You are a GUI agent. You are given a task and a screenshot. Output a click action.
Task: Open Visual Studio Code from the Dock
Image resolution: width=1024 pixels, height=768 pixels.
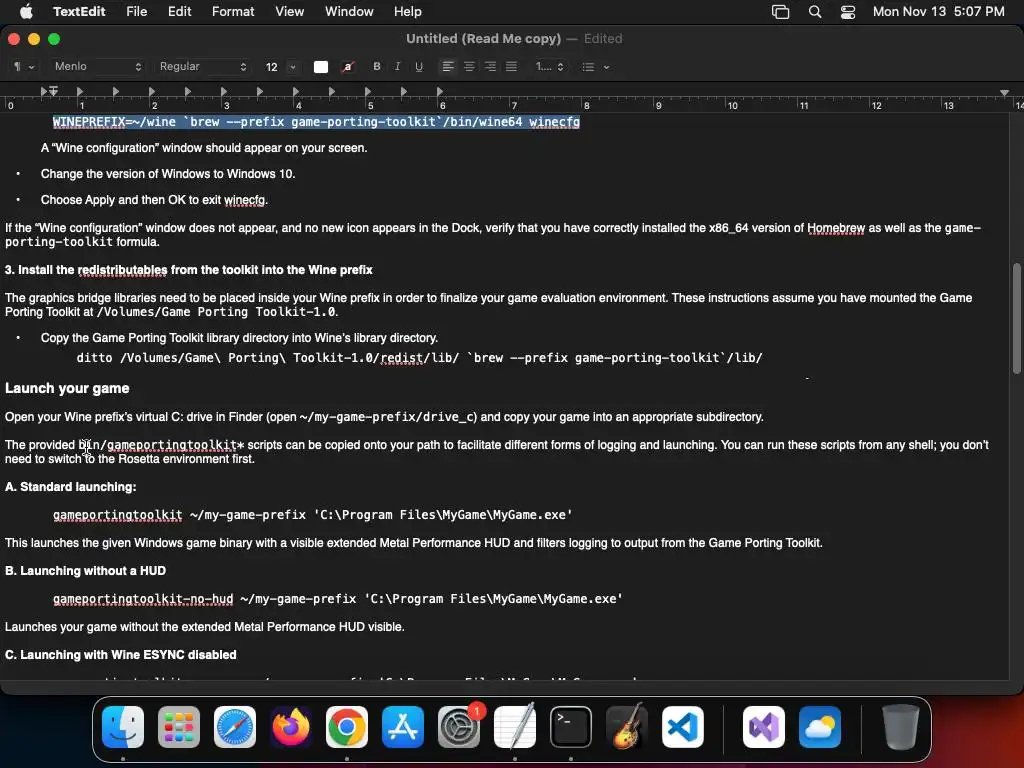click(x=682, y=727)
